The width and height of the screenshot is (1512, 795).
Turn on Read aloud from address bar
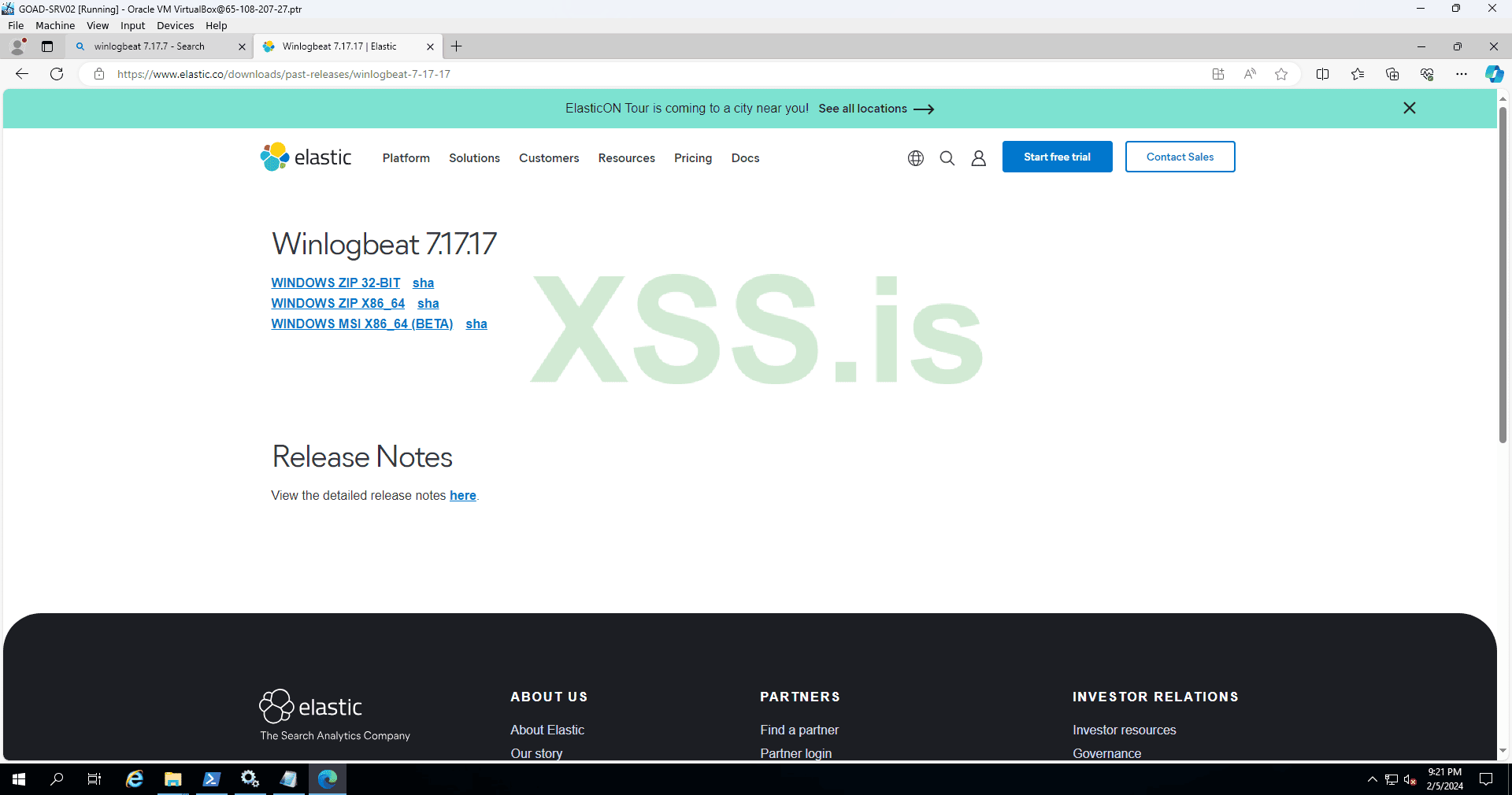(x=1250, y=74)
